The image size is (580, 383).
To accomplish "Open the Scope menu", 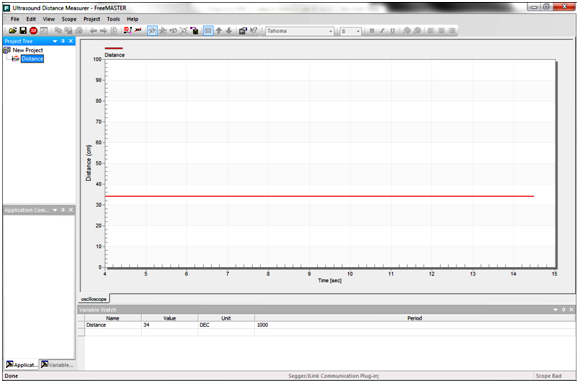I will 69,19.
